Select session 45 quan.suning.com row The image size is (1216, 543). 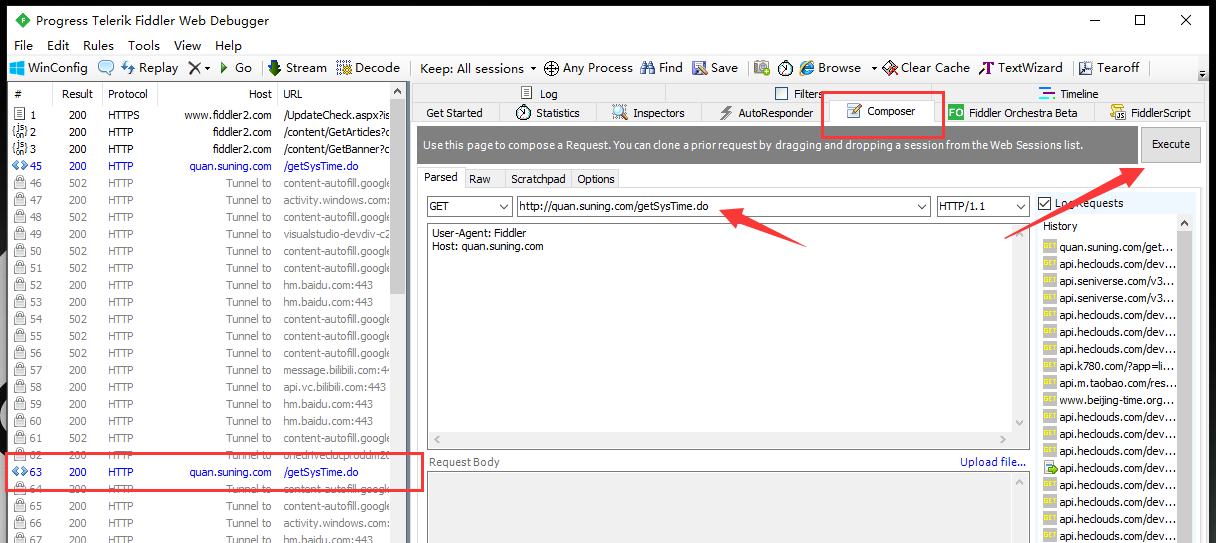tap(200, 166)
